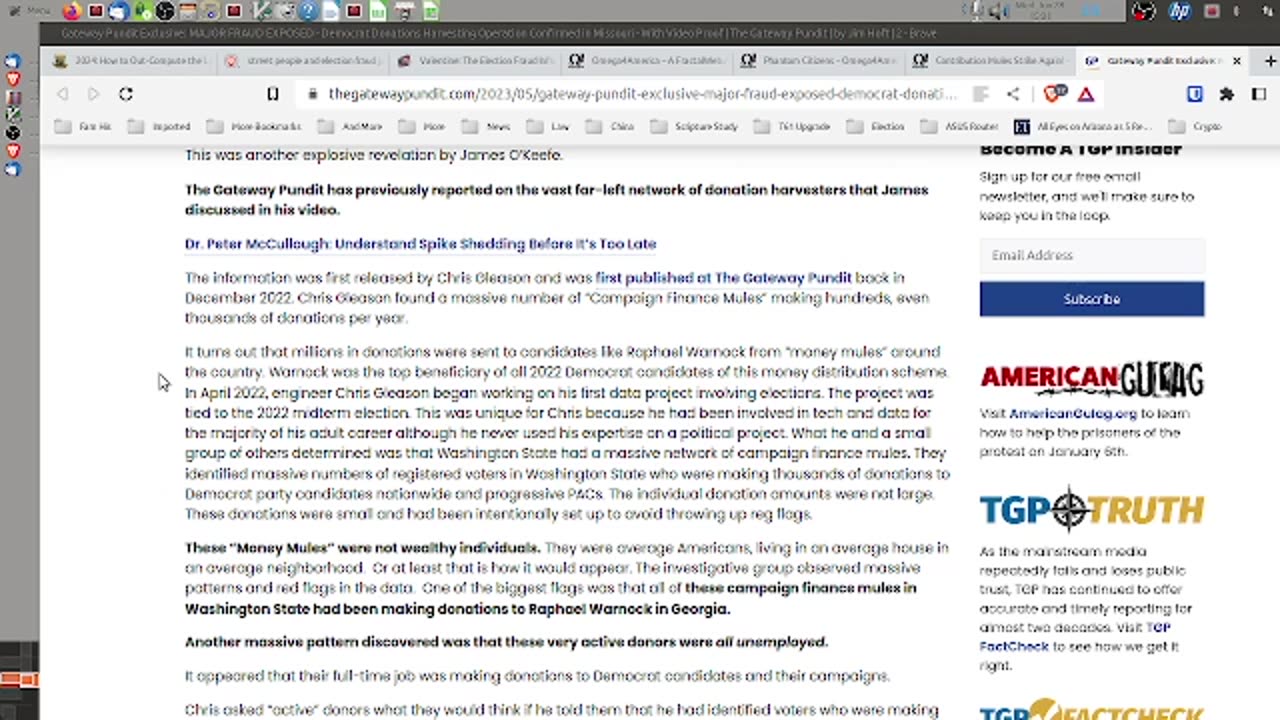Open the 'Scripture Study' bookmarks folder
Screen dimensions: 1280x720
pos(695,127)
